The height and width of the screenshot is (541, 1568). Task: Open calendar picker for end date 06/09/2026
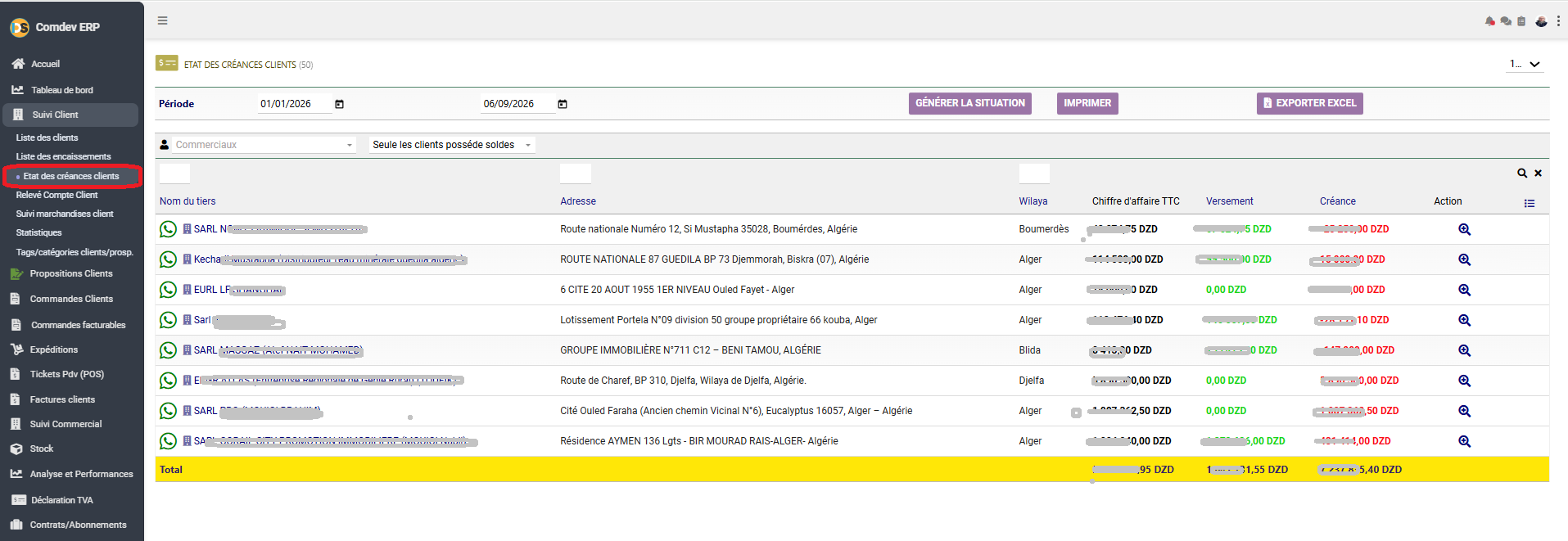[563, 104]
